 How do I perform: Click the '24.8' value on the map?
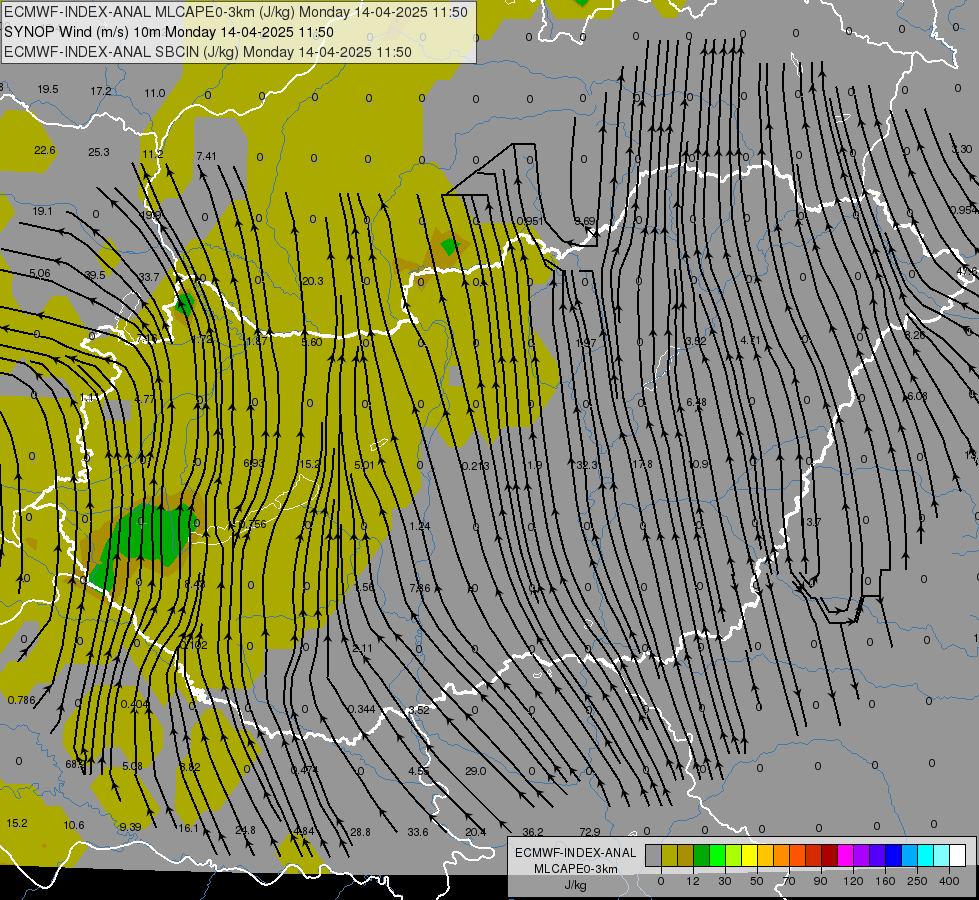pos(245,830)
